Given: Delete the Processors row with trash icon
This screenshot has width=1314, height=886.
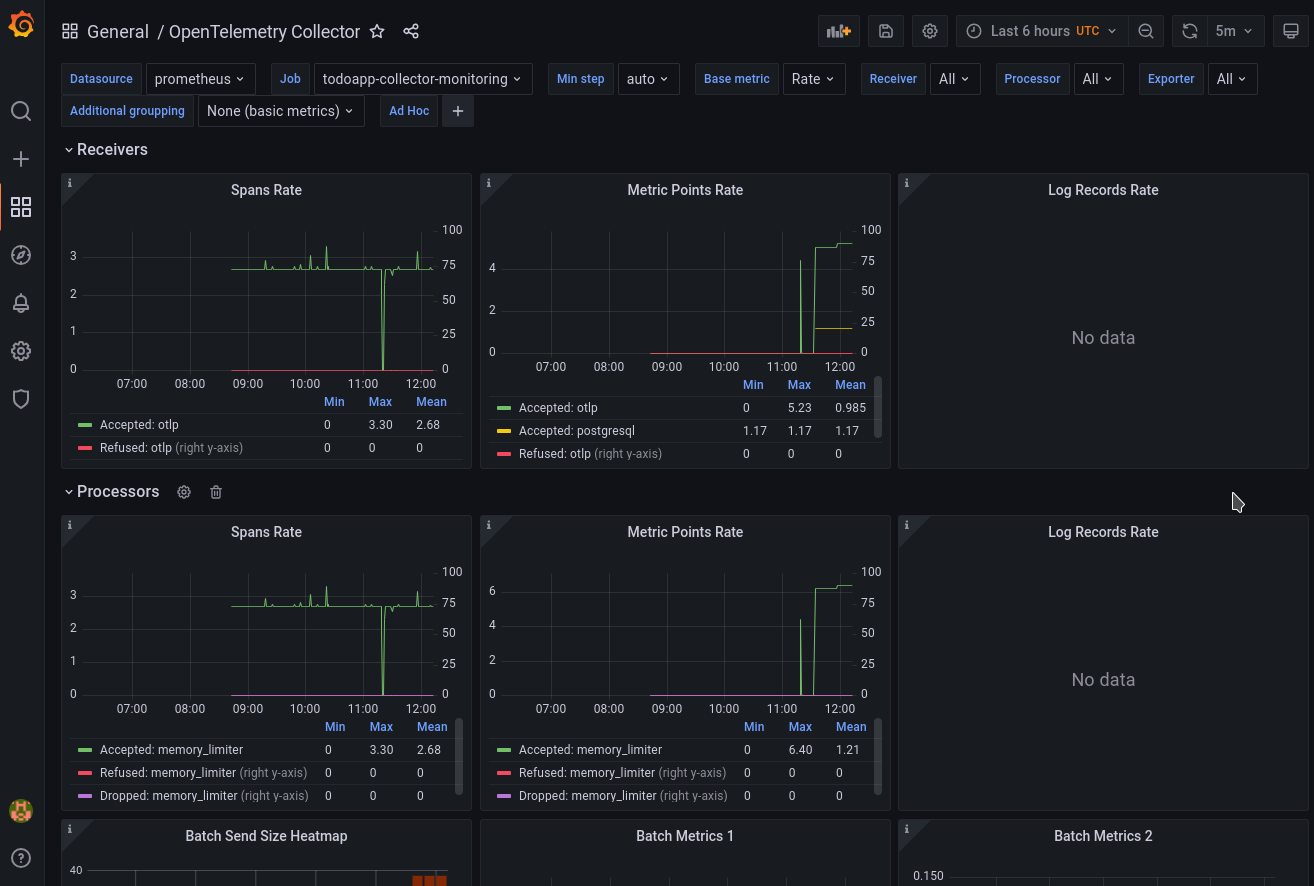Looking at the screenshot, I should (x=215, y=491).
